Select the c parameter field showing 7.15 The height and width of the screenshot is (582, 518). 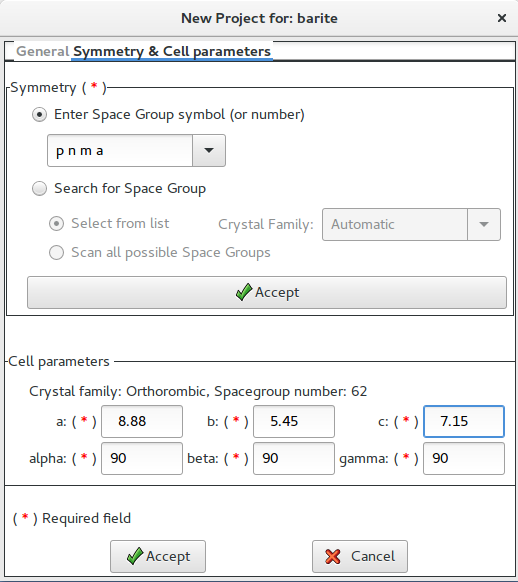[464, 421]
